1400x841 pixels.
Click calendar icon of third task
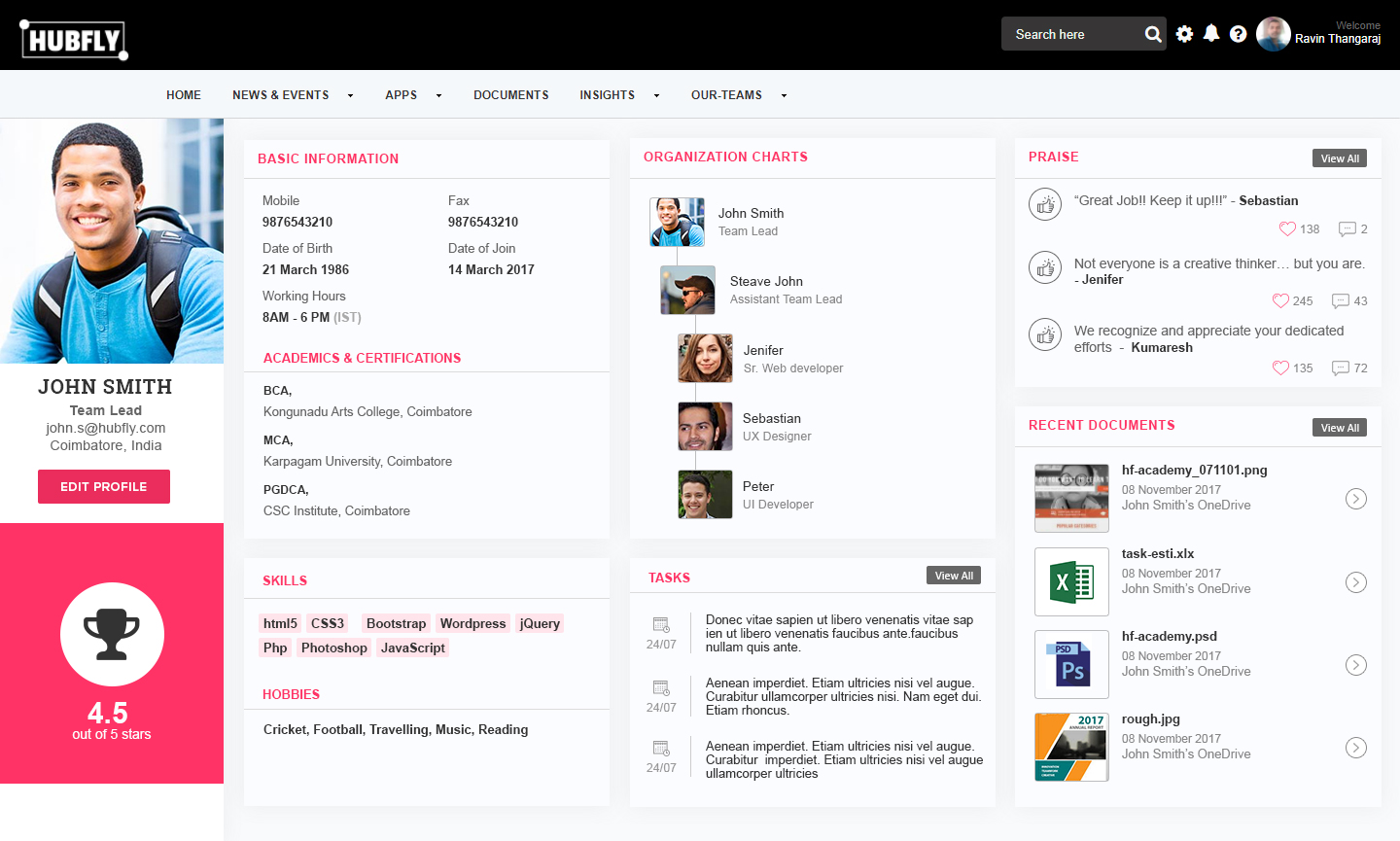point(661,748)
